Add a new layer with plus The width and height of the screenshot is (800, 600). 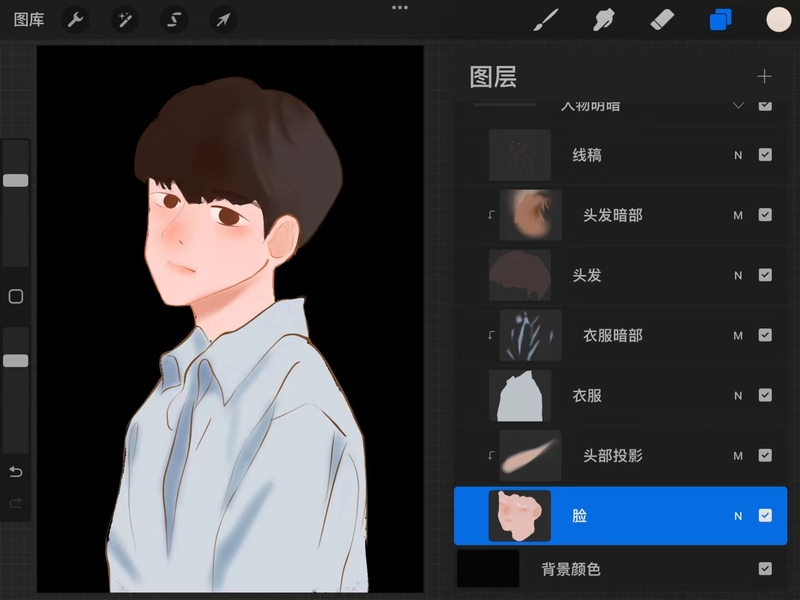764,77
